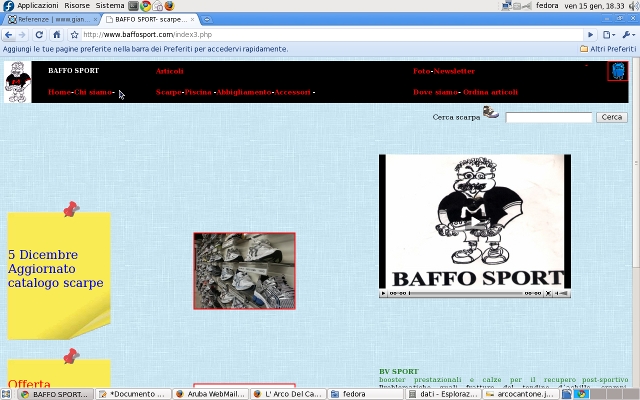Open a new tab with the plus button
This screenshot has height=400, width=640.
tap(207, 19)
